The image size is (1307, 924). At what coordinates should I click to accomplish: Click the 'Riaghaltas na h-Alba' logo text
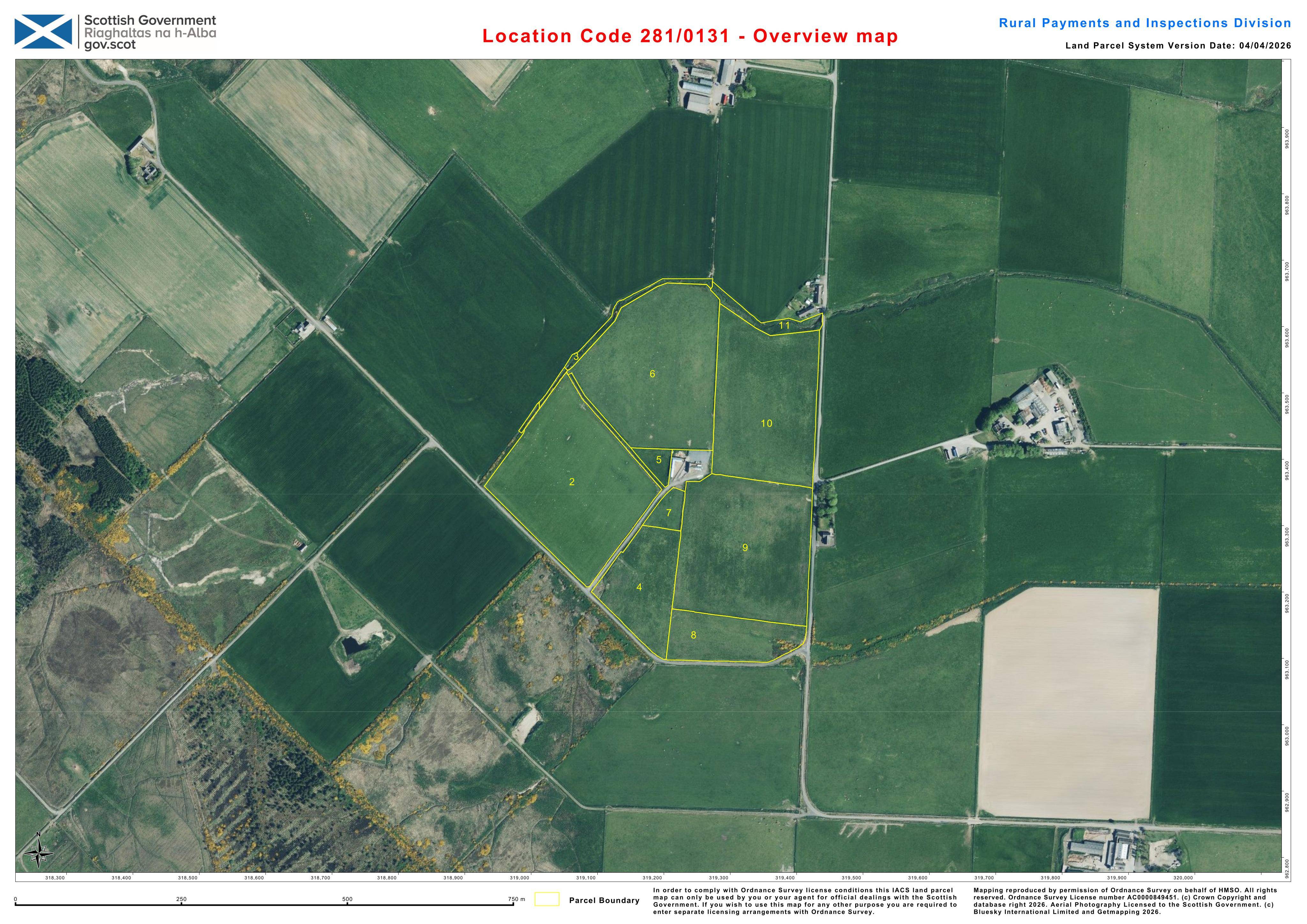coord(150,33)
